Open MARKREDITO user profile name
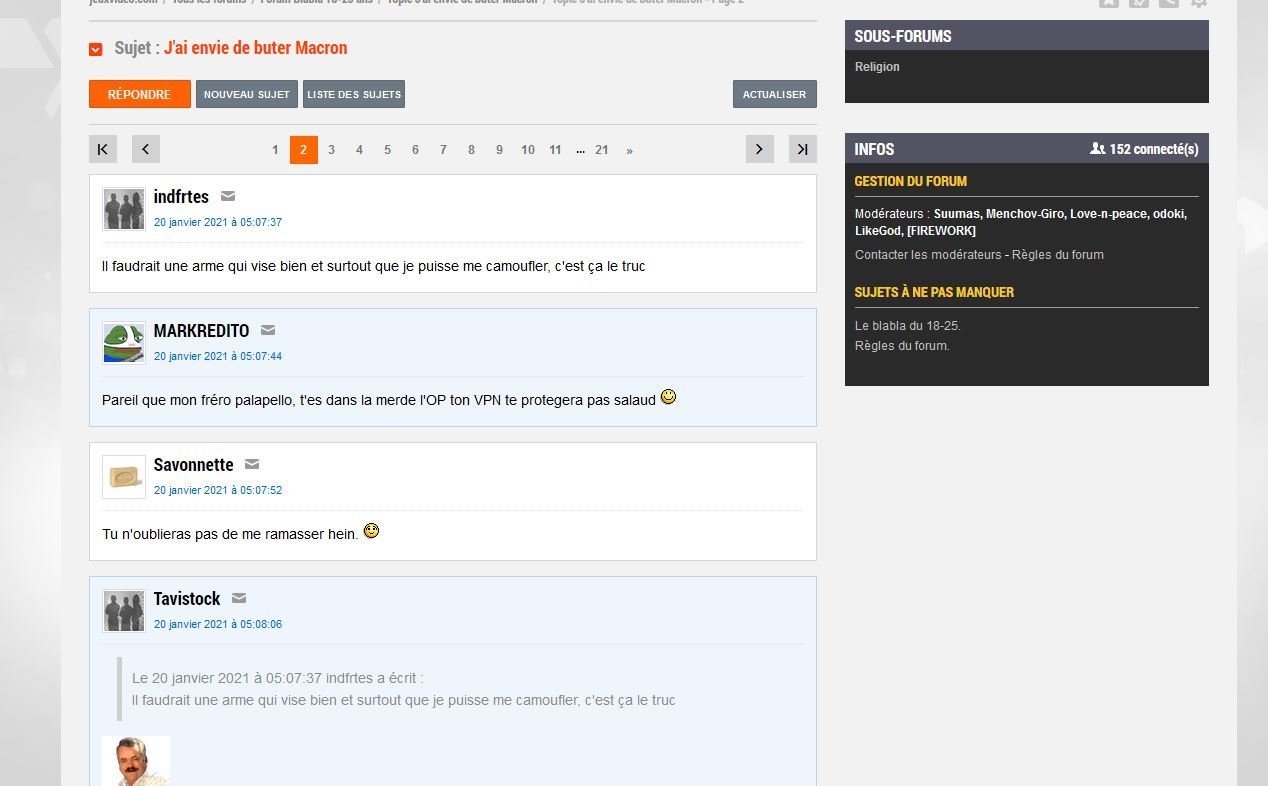The height and width of the screenshot is (786, 1268). (x=201, y=331)
